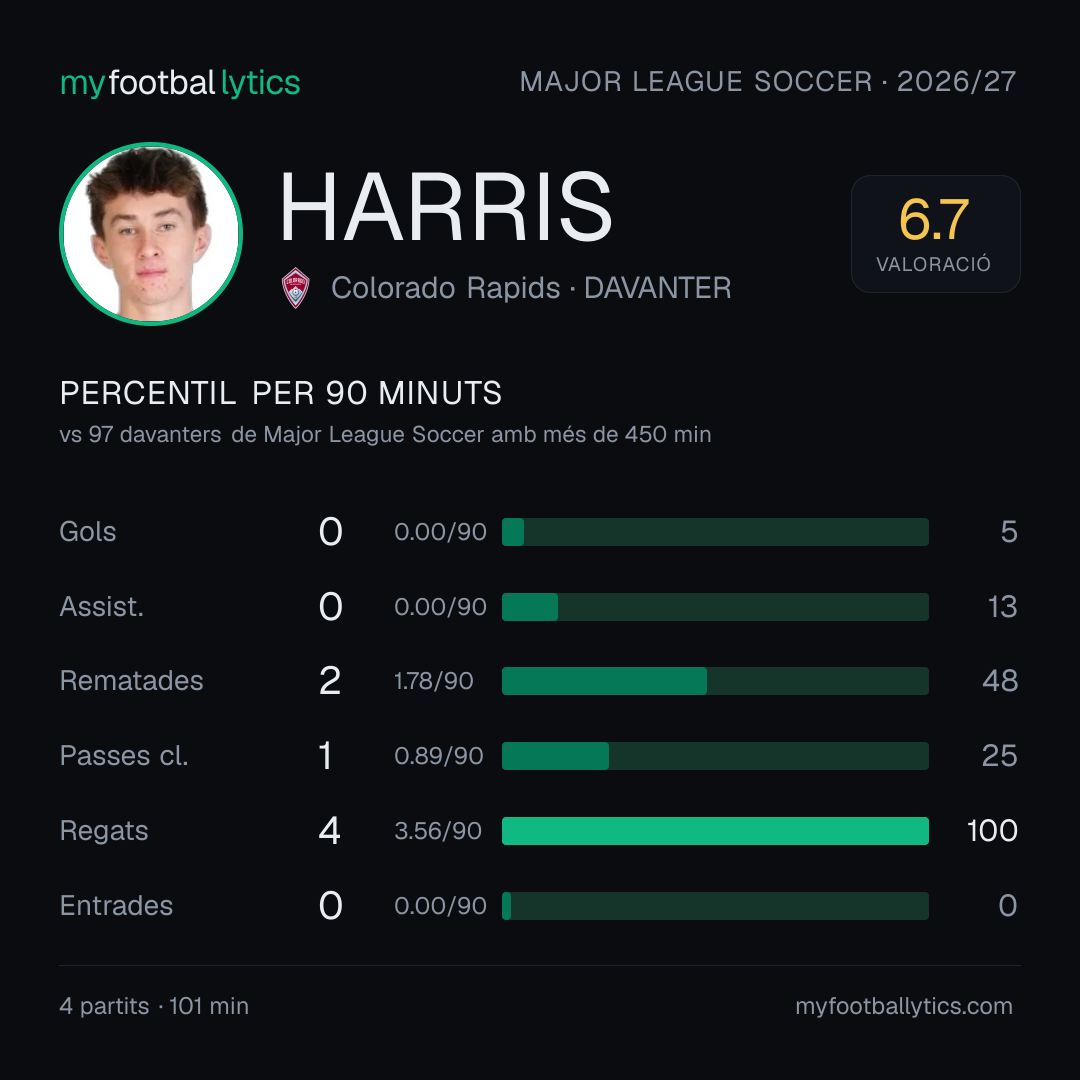Select the Major League Soccer 2026/27 header
This screenshot has height=1080, width=1080.
coord(767,81)
